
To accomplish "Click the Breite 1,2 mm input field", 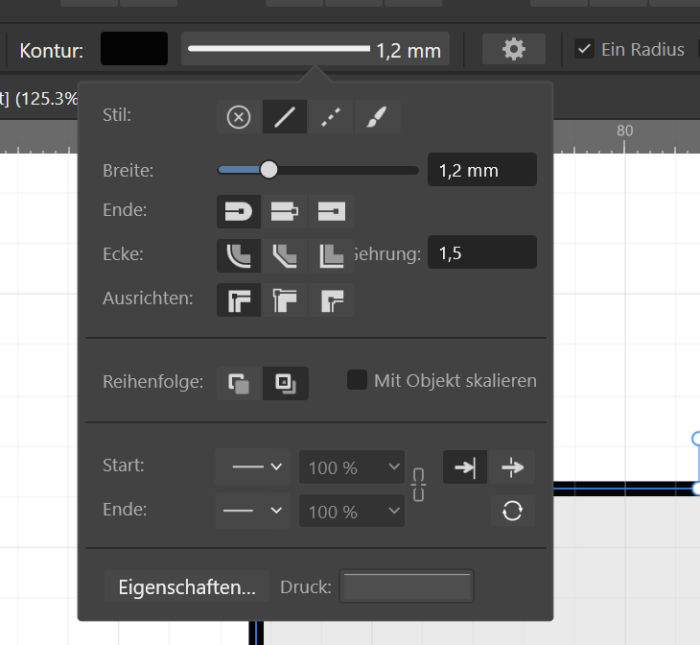I will click(x=482, y=170).
